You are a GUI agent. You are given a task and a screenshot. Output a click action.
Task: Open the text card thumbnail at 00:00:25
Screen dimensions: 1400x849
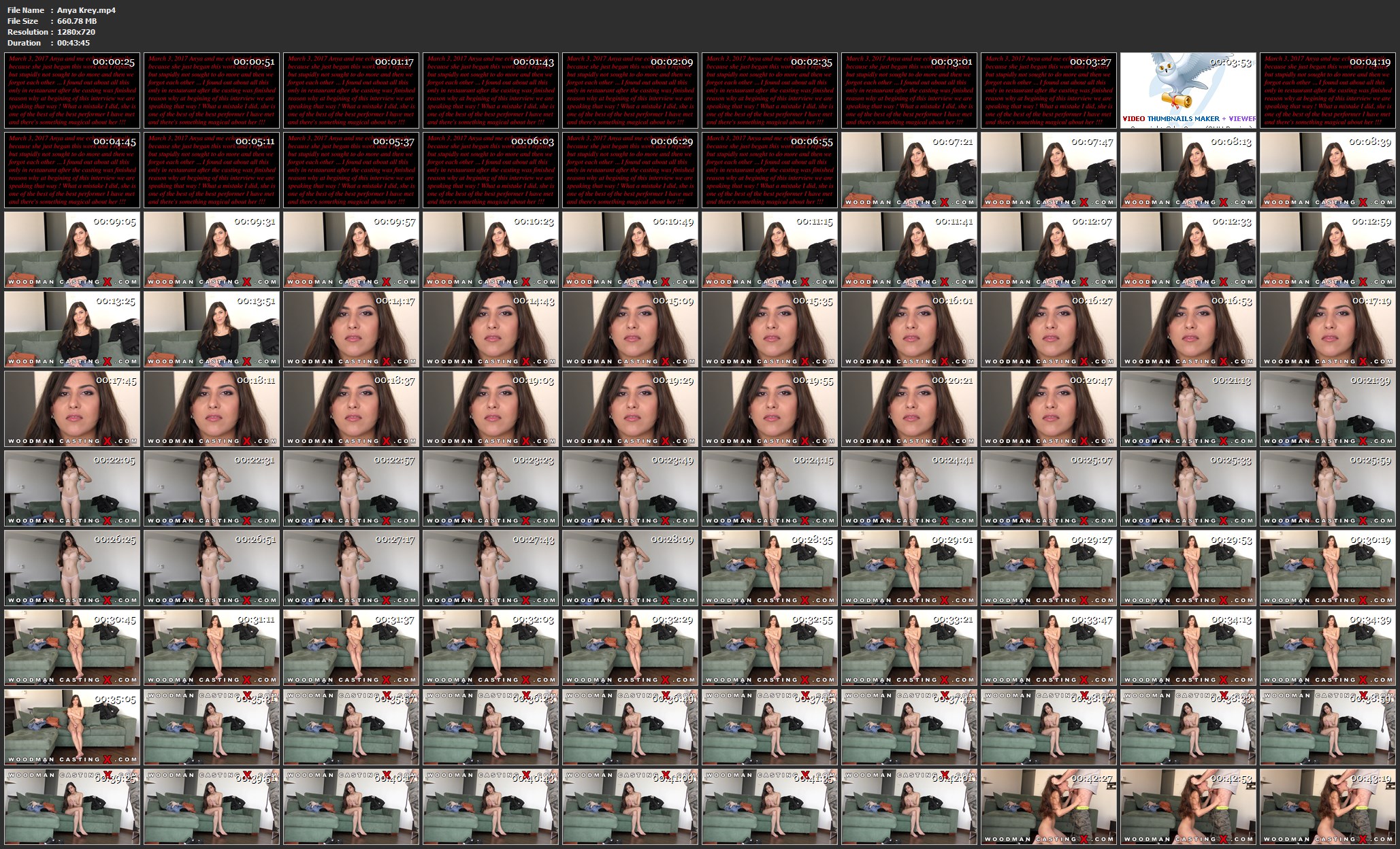tap(72, 90)
